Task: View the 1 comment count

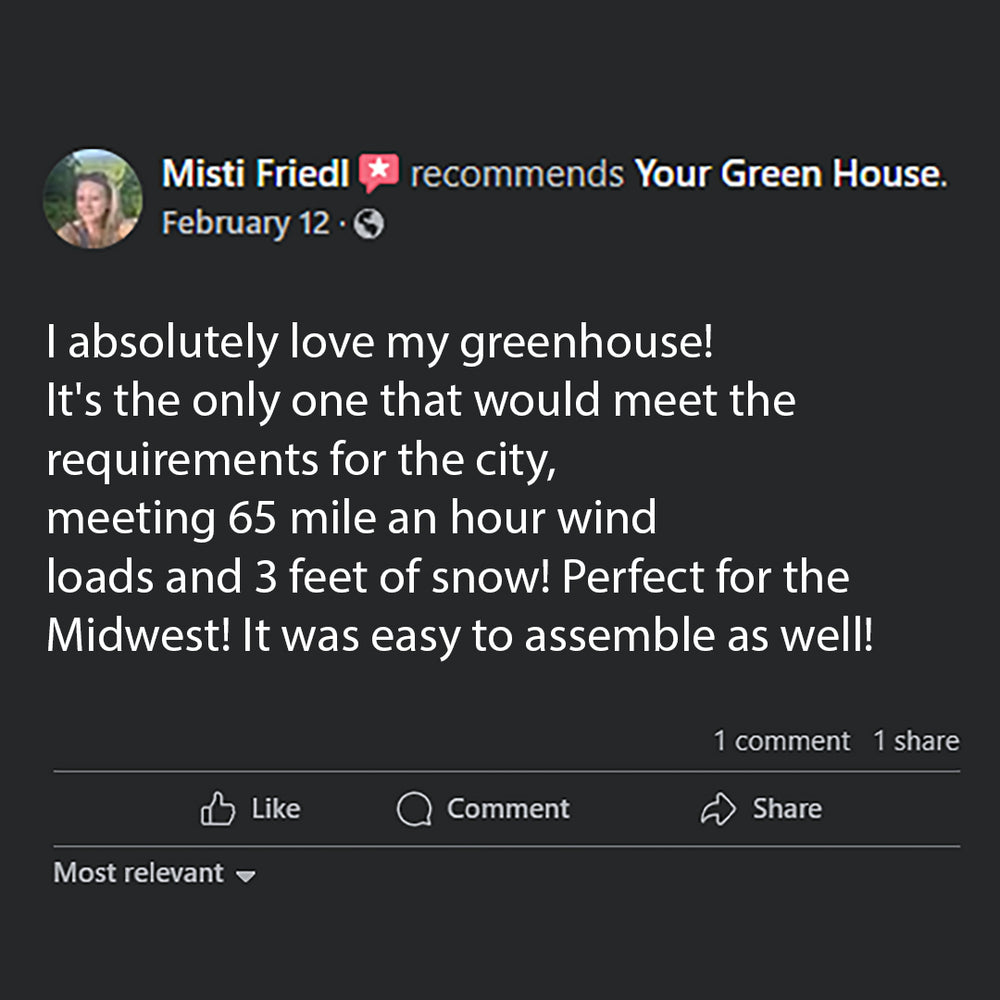Action: (x=781, y=741)
